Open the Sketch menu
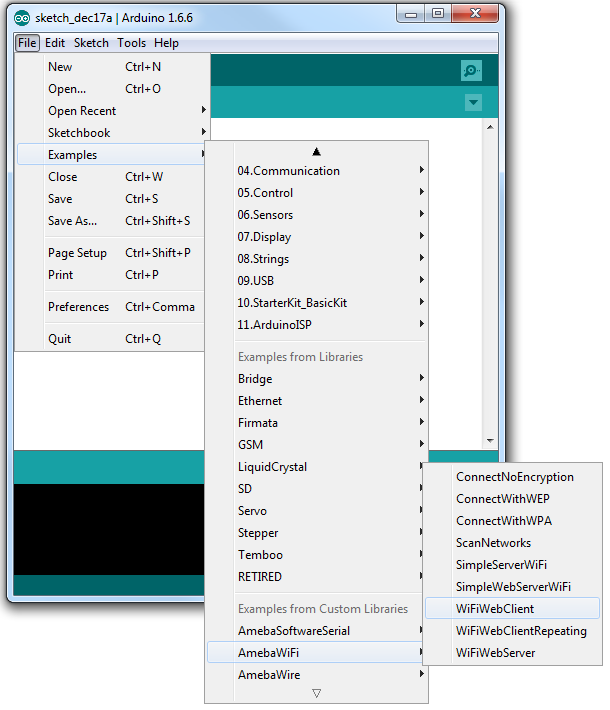This screenshot has height=710, width=610. (x=91, y=43)
